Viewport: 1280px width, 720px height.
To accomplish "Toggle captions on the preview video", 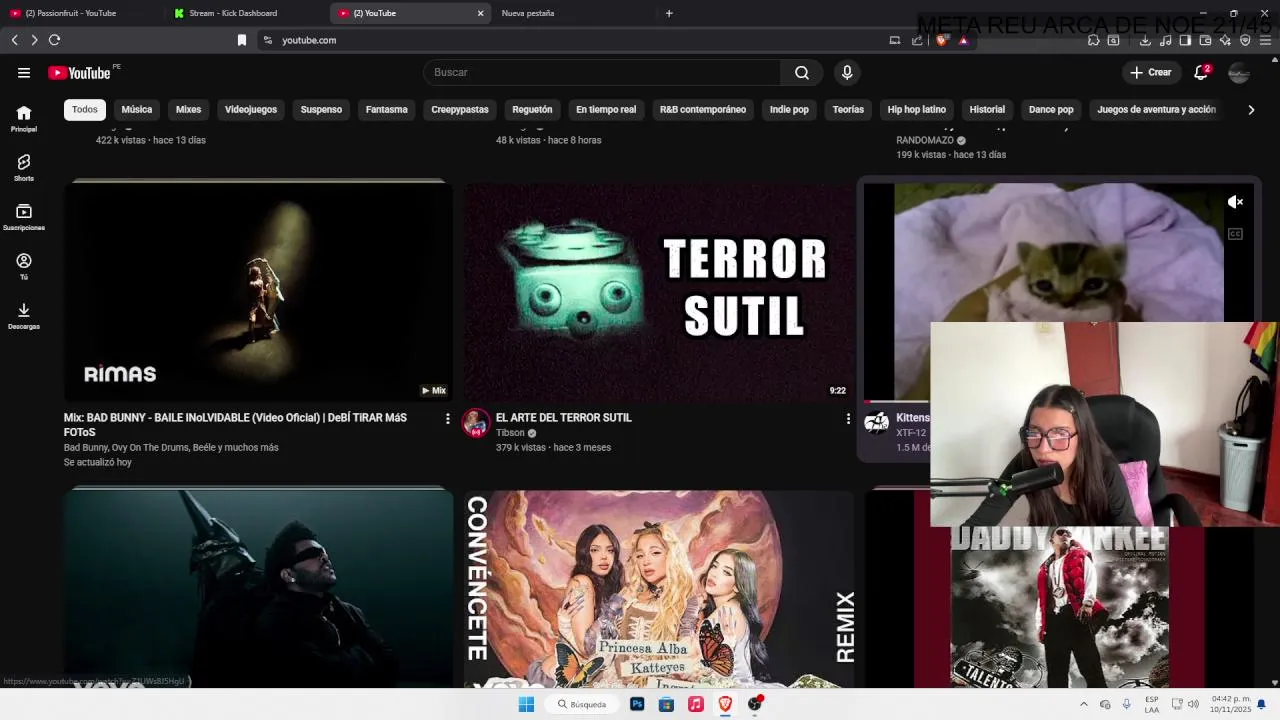I will (x=1235, y=234).
